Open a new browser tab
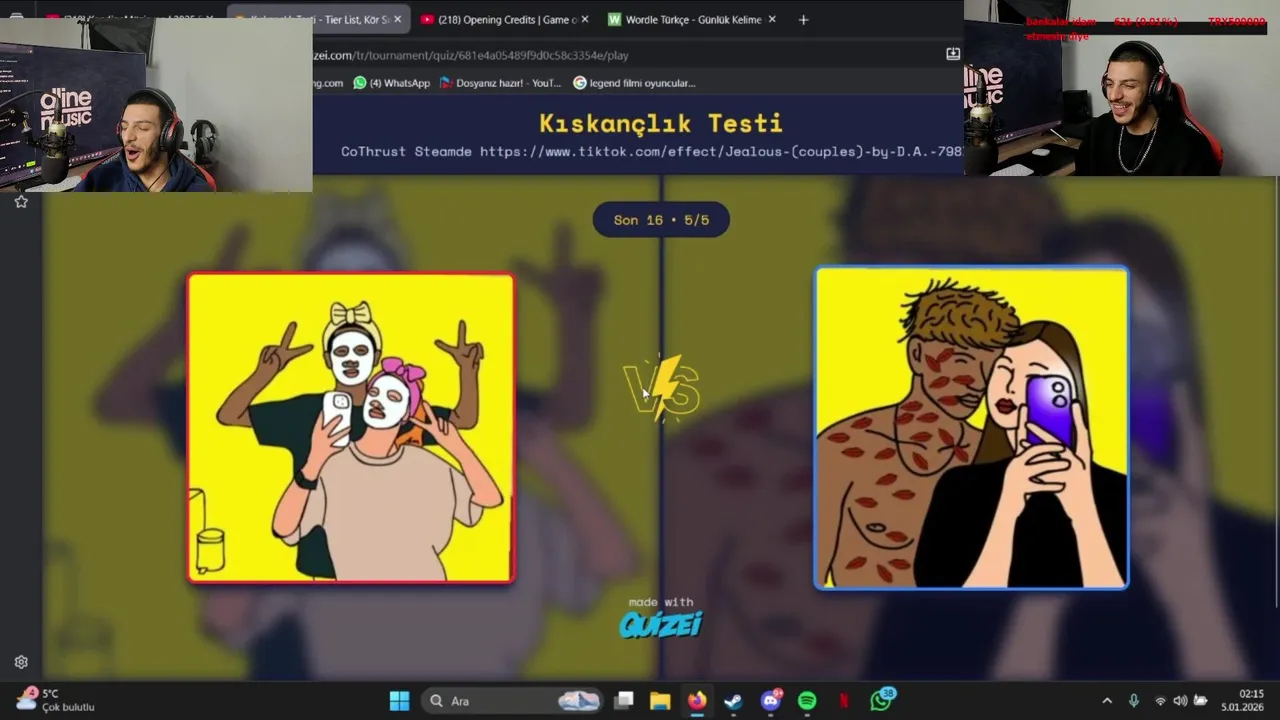 (803, 20)
